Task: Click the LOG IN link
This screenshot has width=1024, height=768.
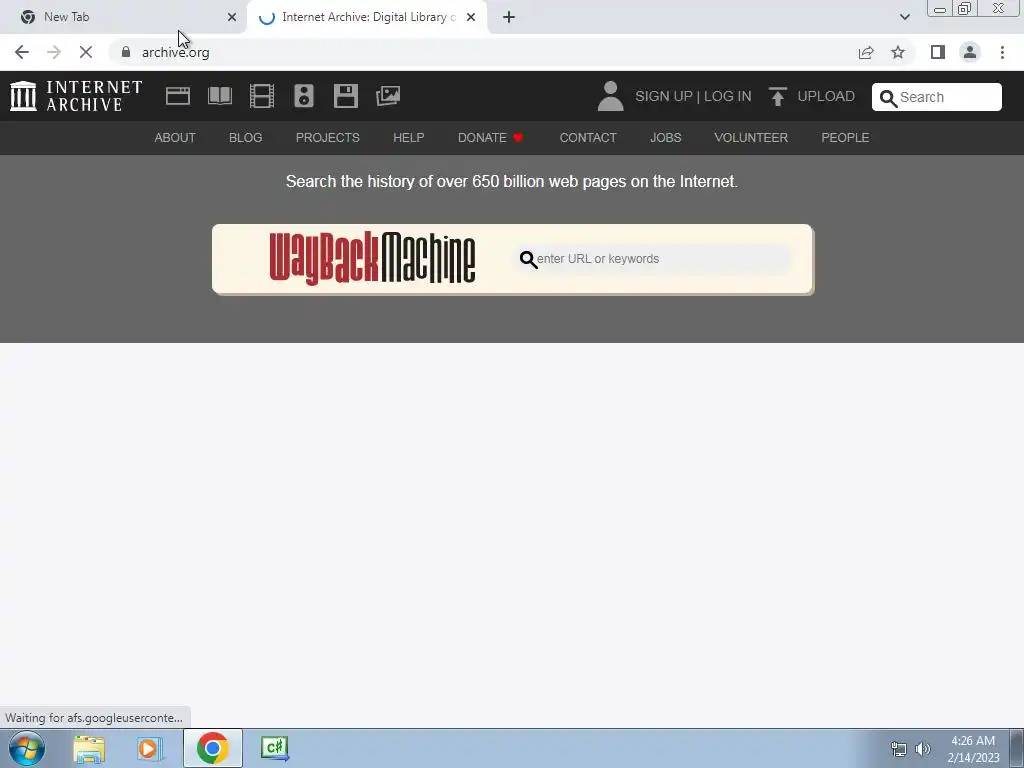Action: click(x=728, y=96)
